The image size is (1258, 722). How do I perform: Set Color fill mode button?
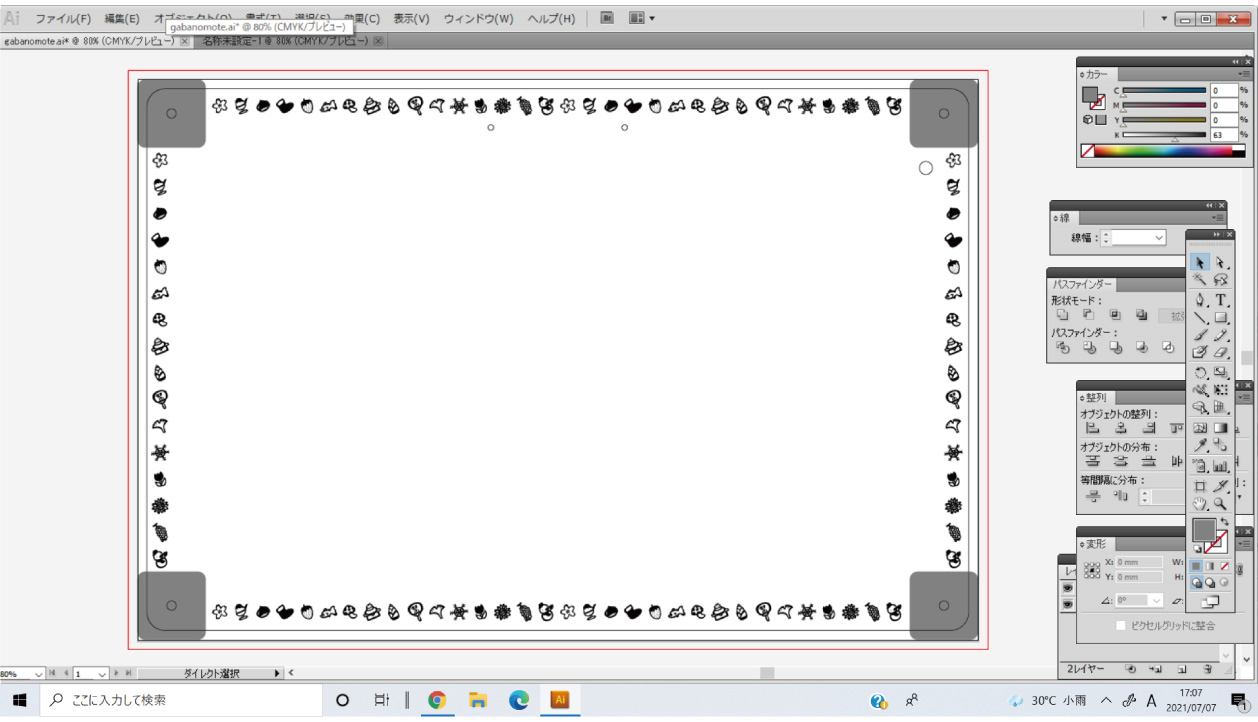tap(1196, 566)
